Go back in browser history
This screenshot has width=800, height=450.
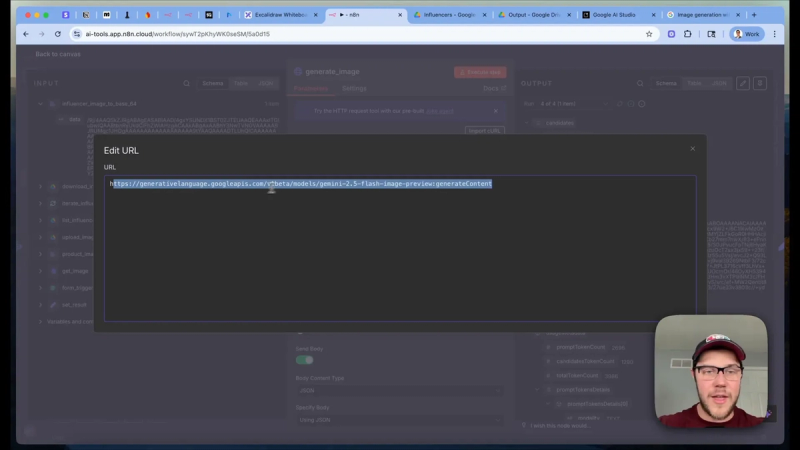tap(26, 34)
